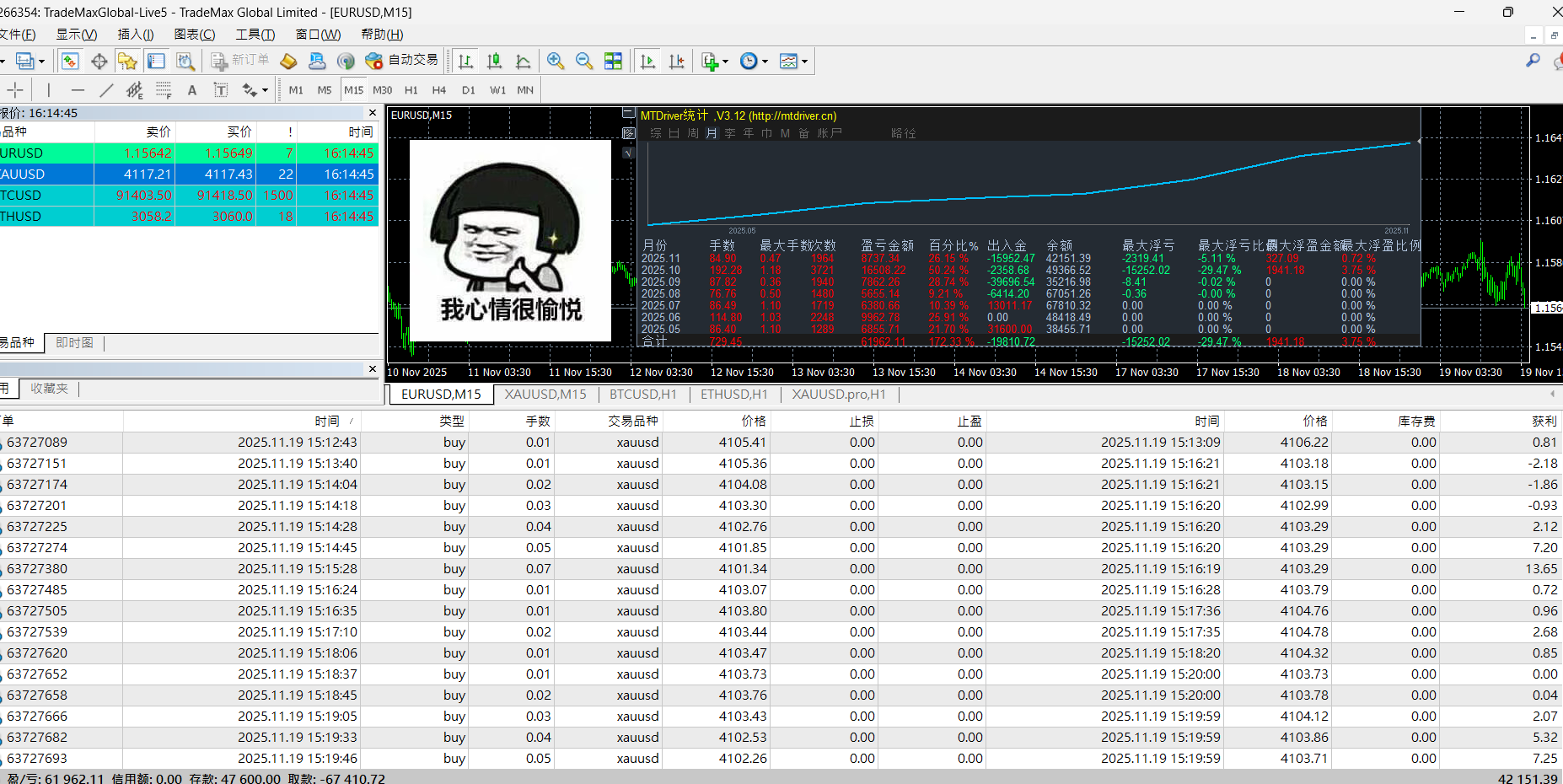The height and width of the screenshot is (784, 1563).
Task: Switch to the XAUUSD,M15 chart tab
Action: click(x=545, y=395)
